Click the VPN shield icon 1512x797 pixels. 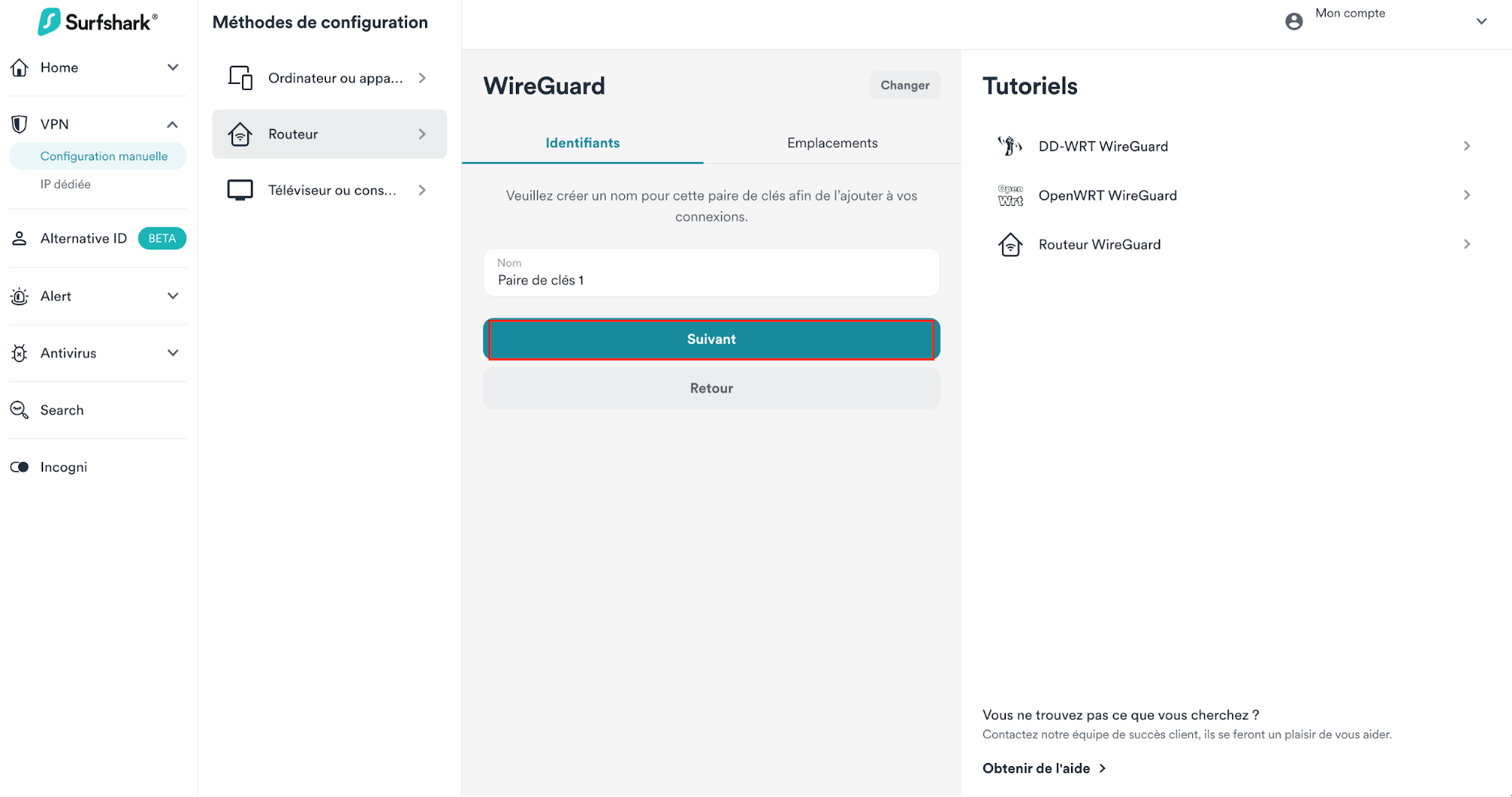click(x=20, y=124)
